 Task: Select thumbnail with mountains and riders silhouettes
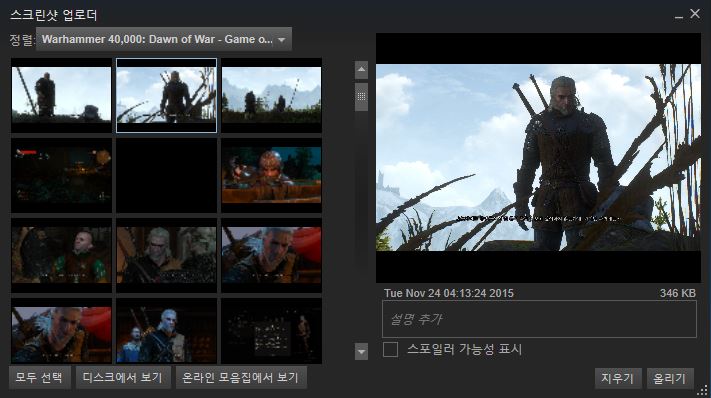coord(272,95)
